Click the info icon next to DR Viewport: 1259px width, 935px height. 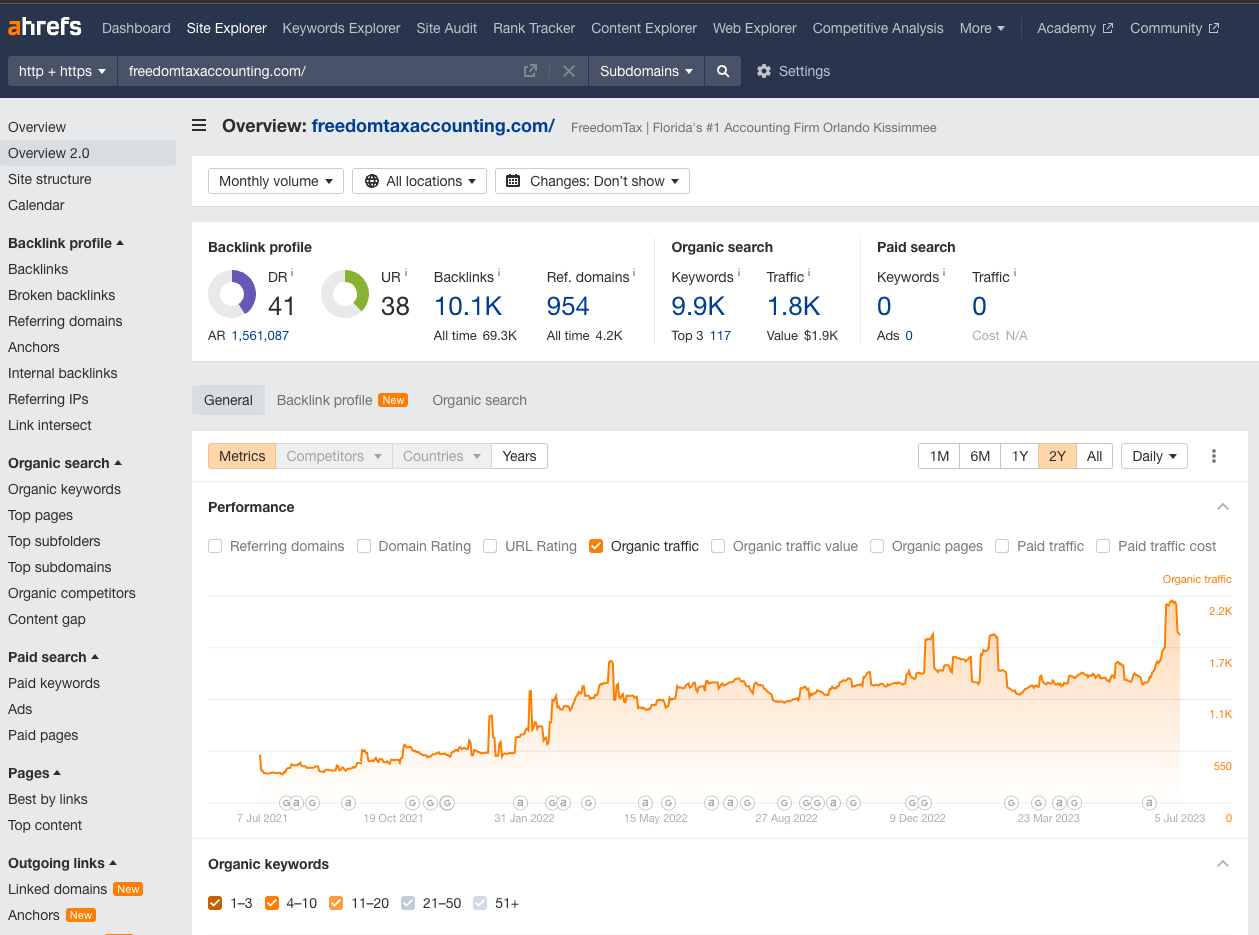pos(292,273)
